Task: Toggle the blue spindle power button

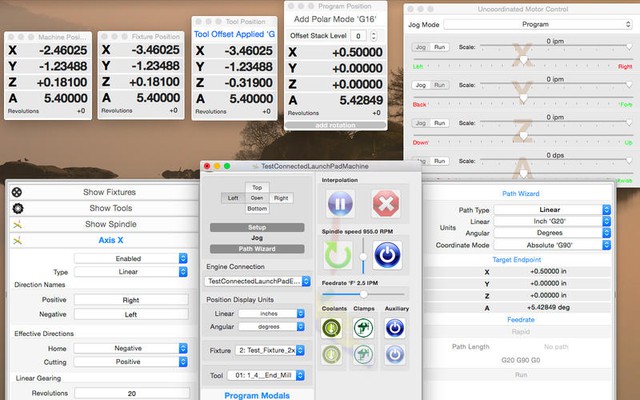Action: click(387, 256)
